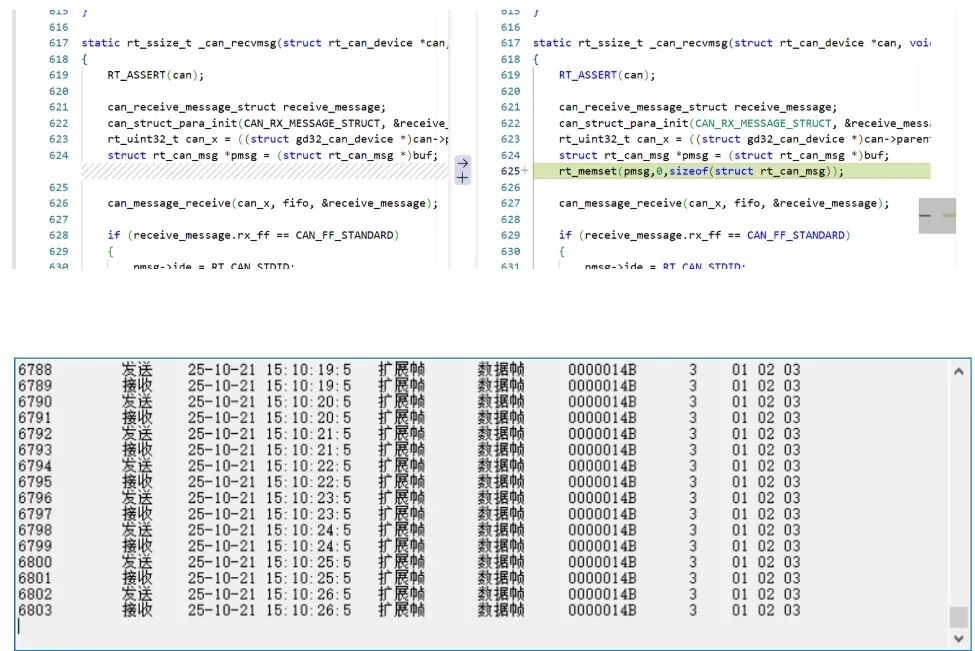
Task: Click the plus marker beside line 625
Action: [525, 171]
